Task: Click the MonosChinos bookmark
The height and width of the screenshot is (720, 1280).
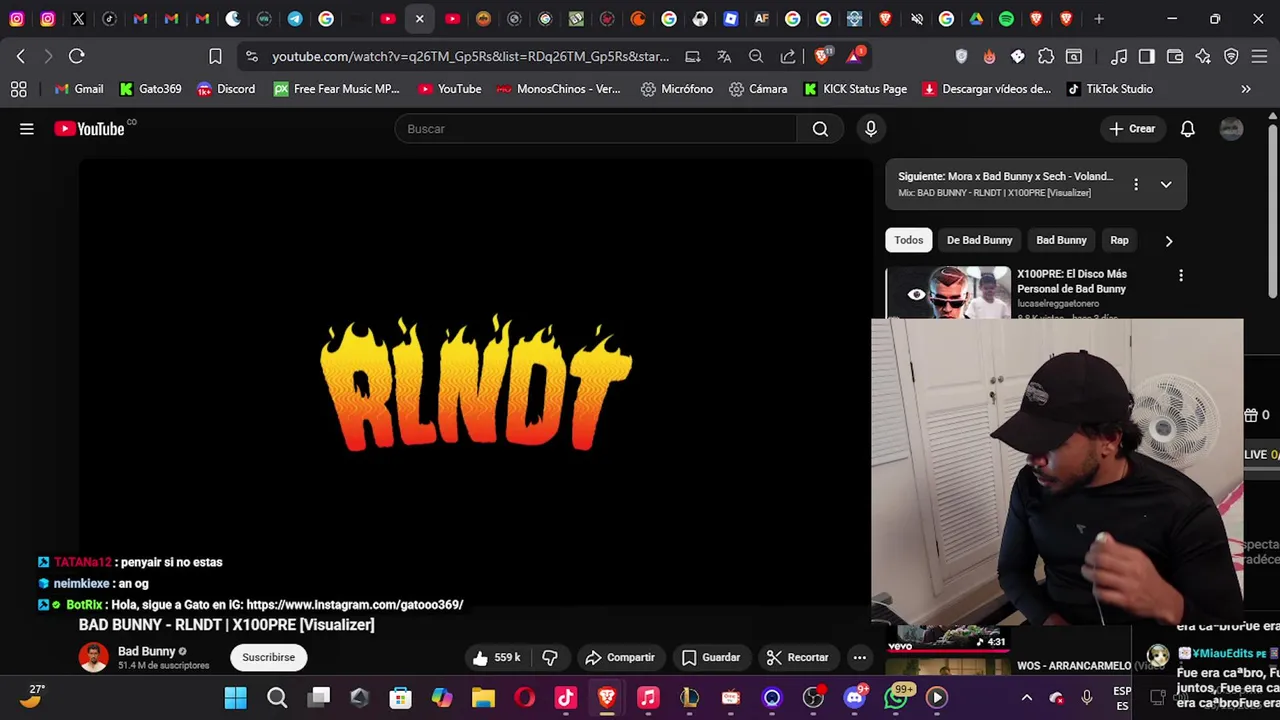Action: (x=558, y=89)
